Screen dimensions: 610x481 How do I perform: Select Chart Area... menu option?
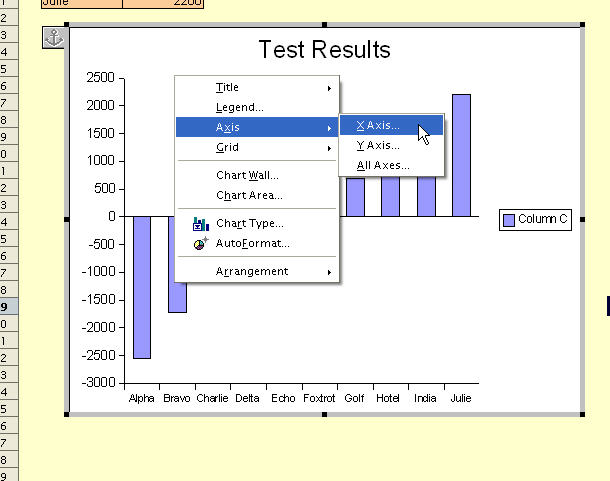257,195
